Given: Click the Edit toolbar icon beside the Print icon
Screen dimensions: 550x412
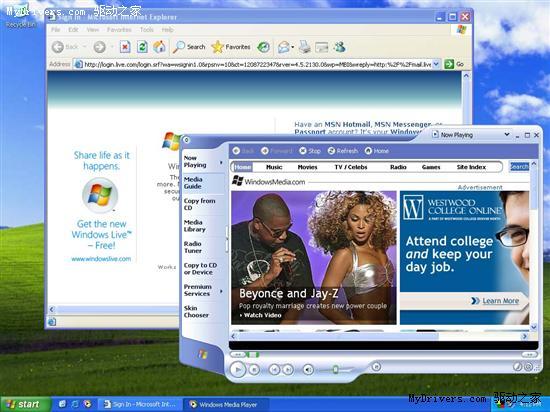Looking at the screenshot, I should [x=322, y=47].
